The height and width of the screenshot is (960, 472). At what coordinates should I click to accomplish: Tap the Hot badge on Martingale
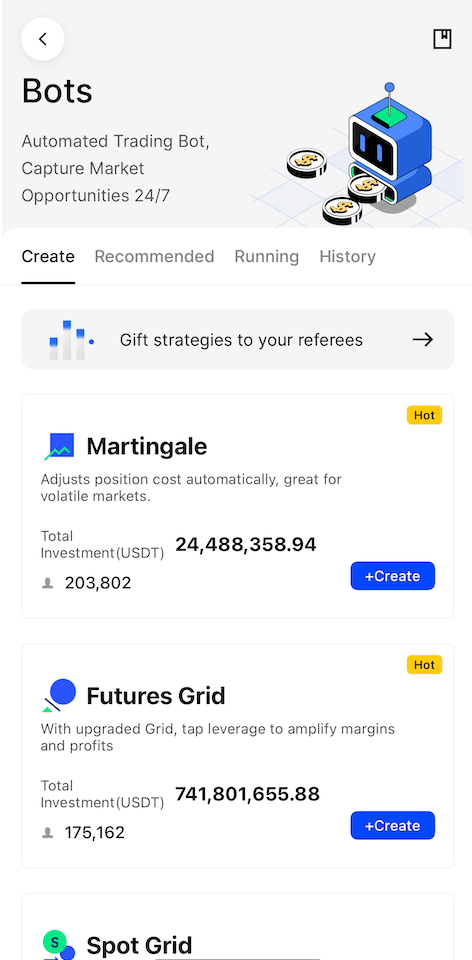pos(424,415)
